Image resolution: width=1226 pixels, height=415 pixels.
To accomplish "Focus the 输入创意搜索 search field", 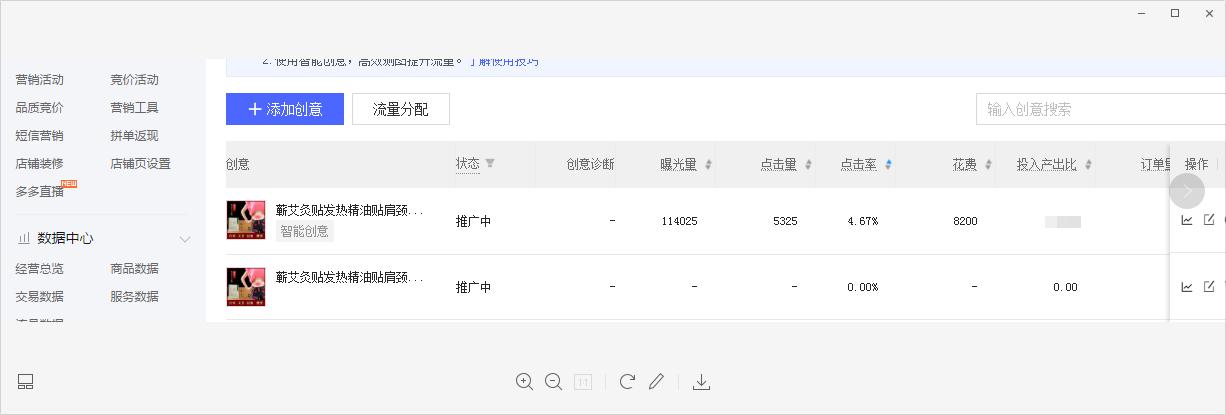I will 1100,109.
